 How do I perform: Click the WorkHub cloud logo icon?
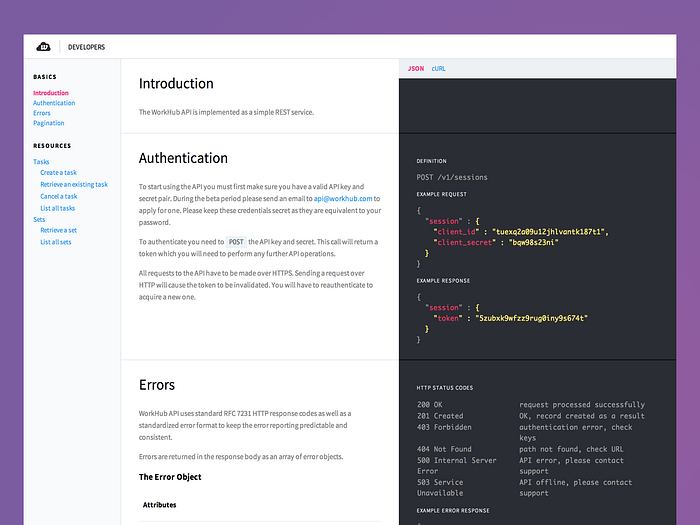[x=43, y=46]
